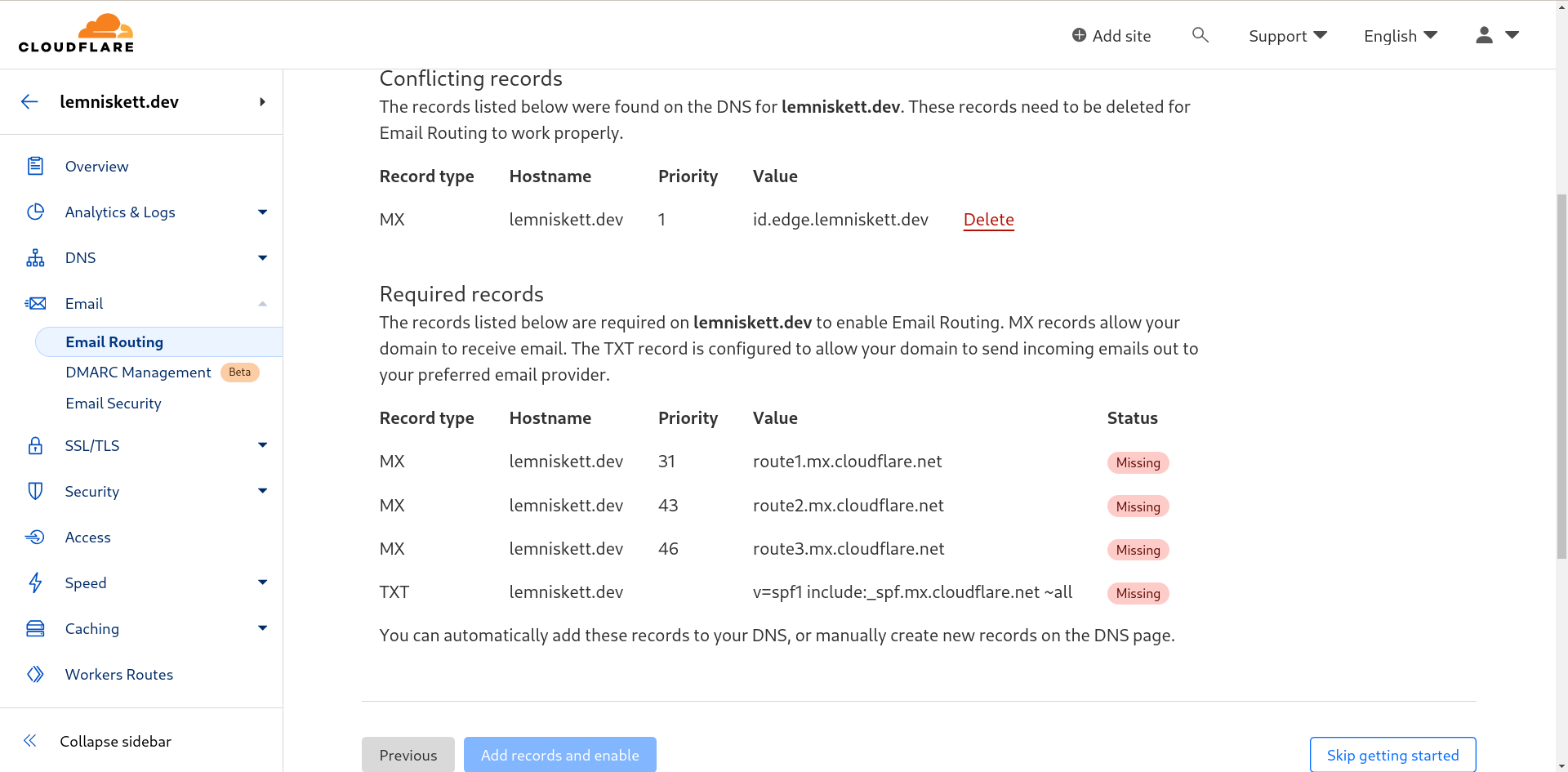1568x772 pixels.
Task: Open Workers Routes
Action: [x=119, y=674]
